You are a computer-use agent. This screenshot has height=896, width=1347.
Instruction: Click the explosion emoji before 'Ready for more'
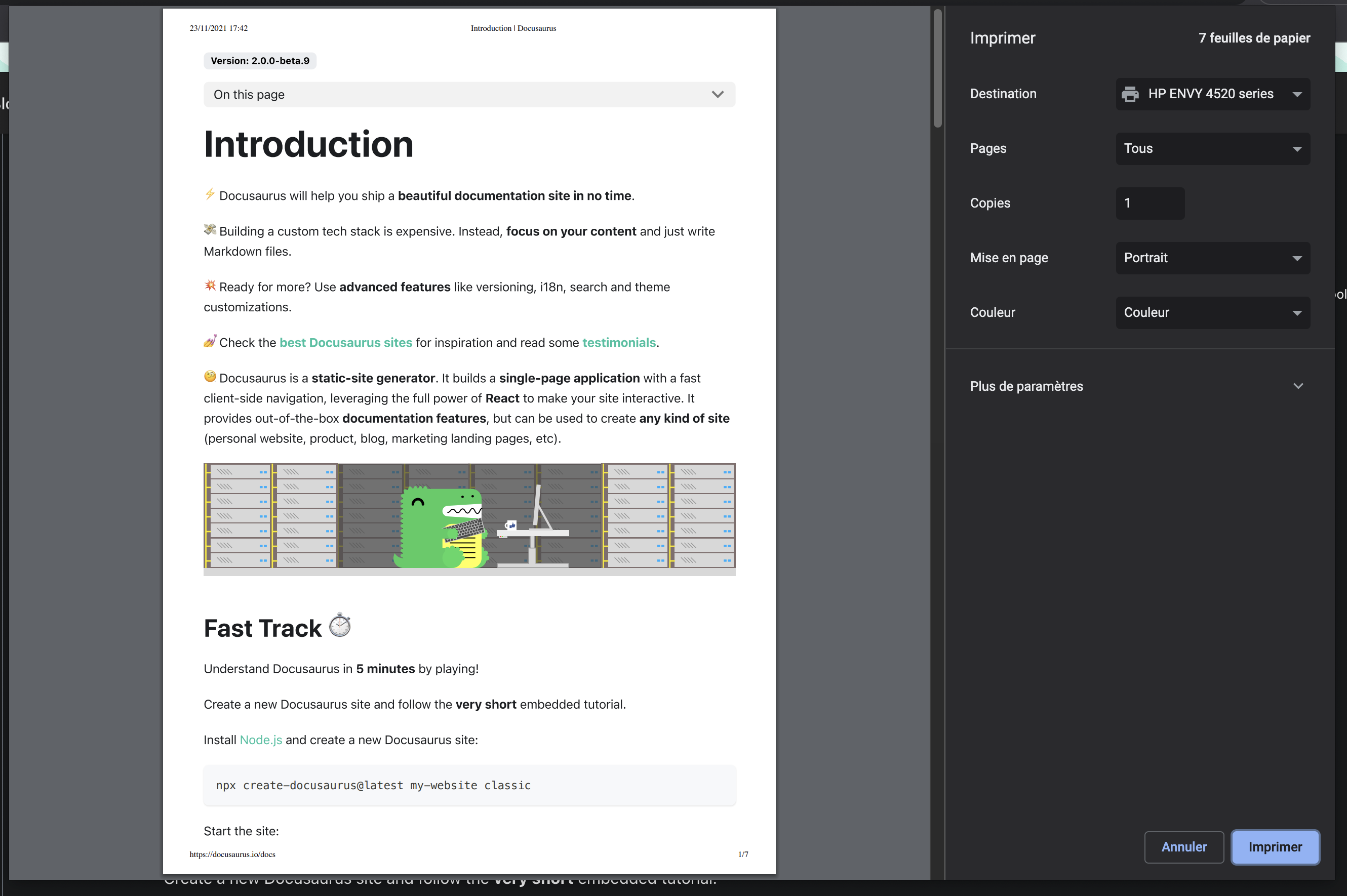click(210, 285)
